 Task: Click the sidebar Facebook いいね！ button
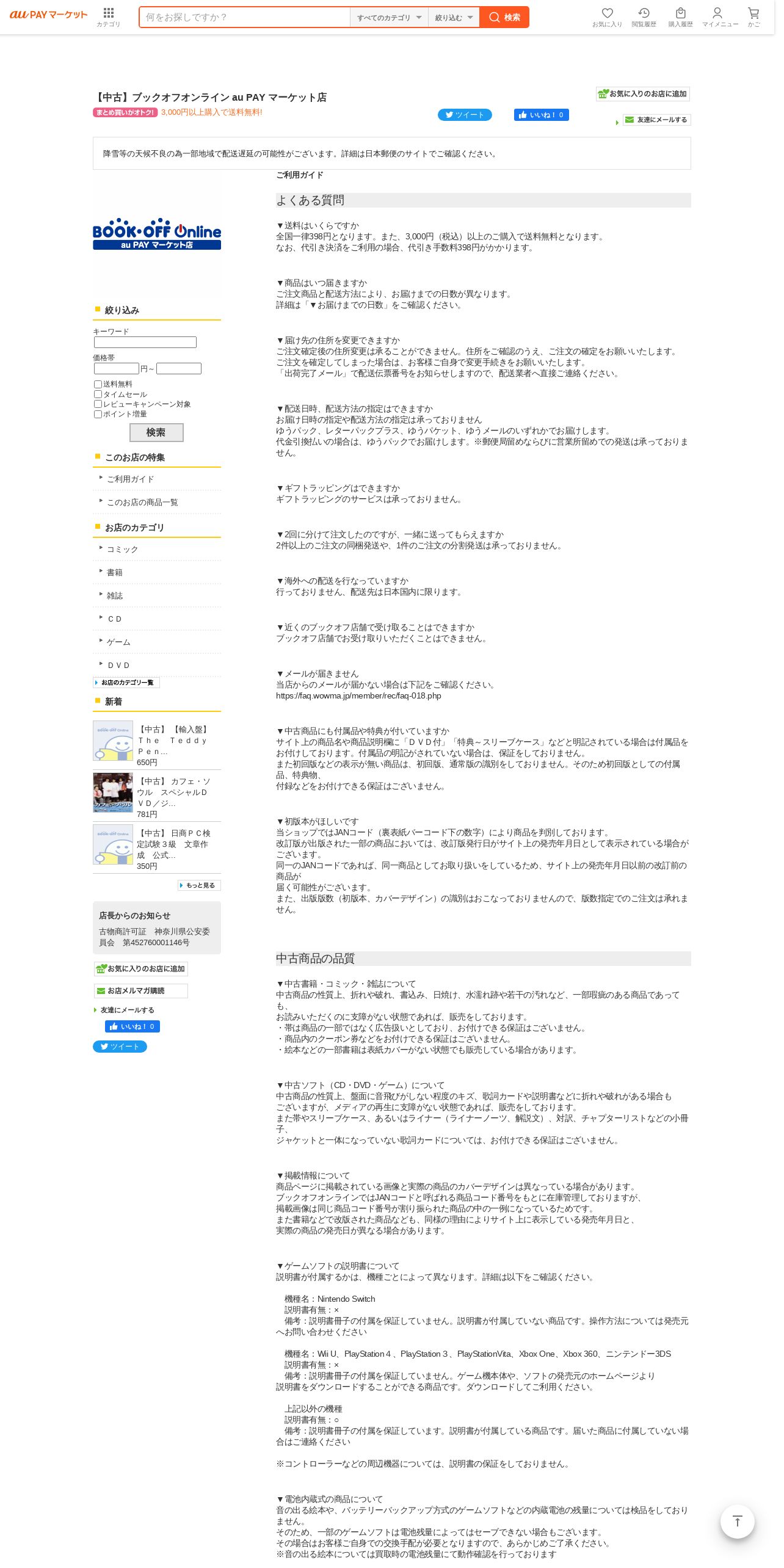click(x=132, y=1027)
